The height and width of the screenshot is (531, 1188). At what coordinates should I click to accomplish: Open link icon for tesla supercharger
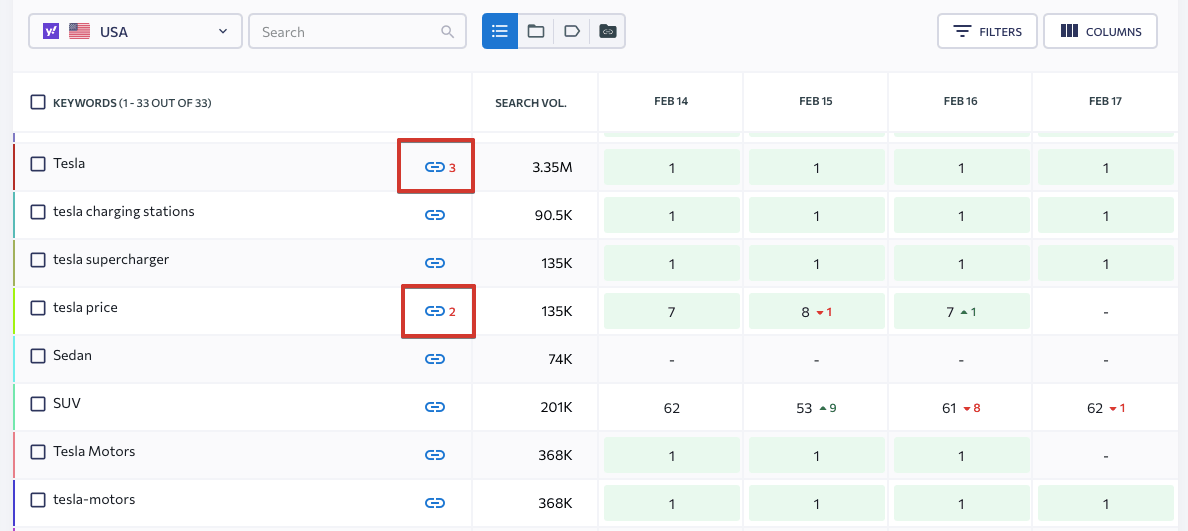point(434,263)
